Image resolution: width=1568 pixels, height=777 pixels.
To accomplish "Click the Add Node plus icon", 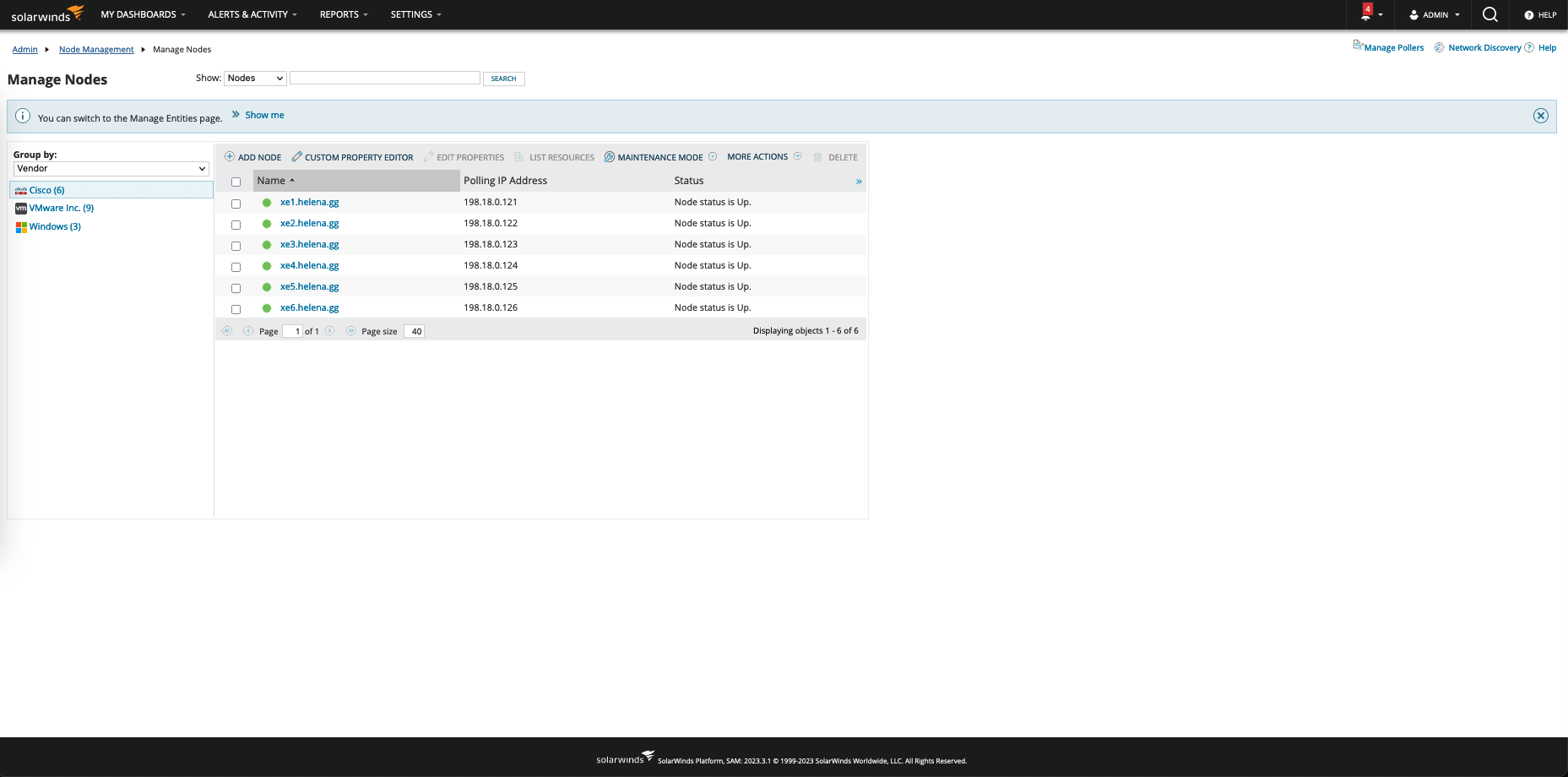I will pos(230,157).
